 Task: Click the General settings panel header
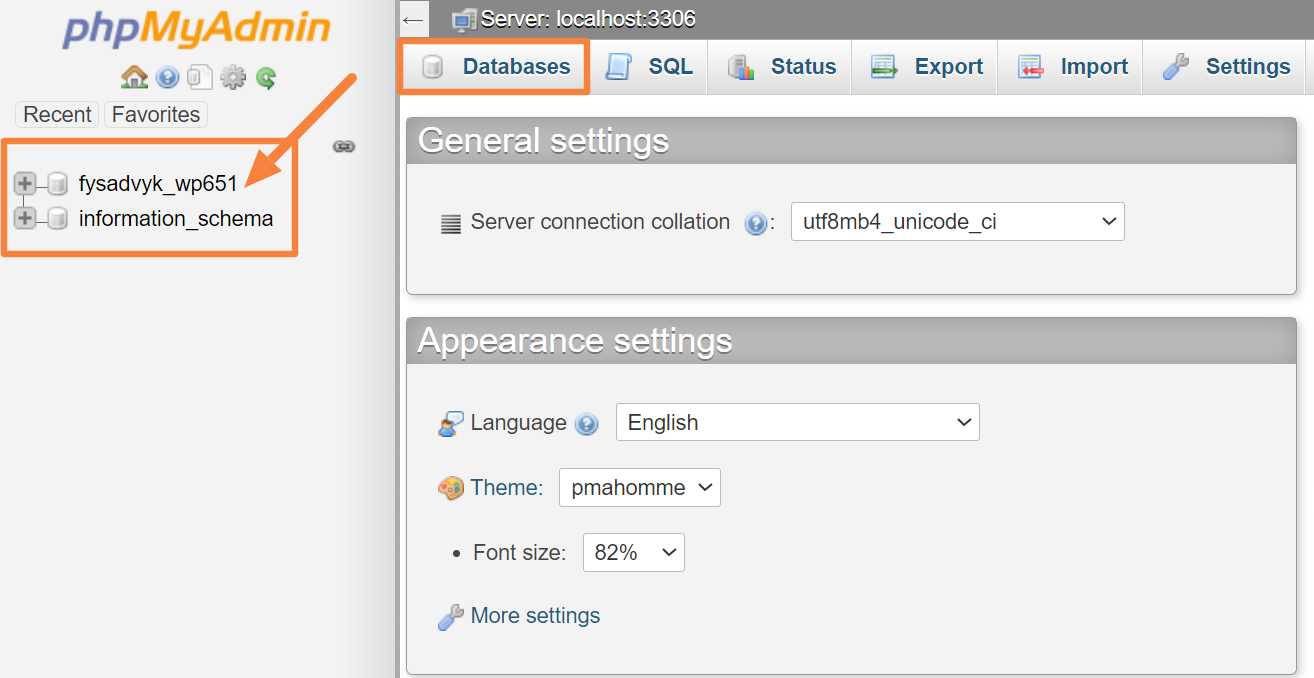click(x=851, y=141)
